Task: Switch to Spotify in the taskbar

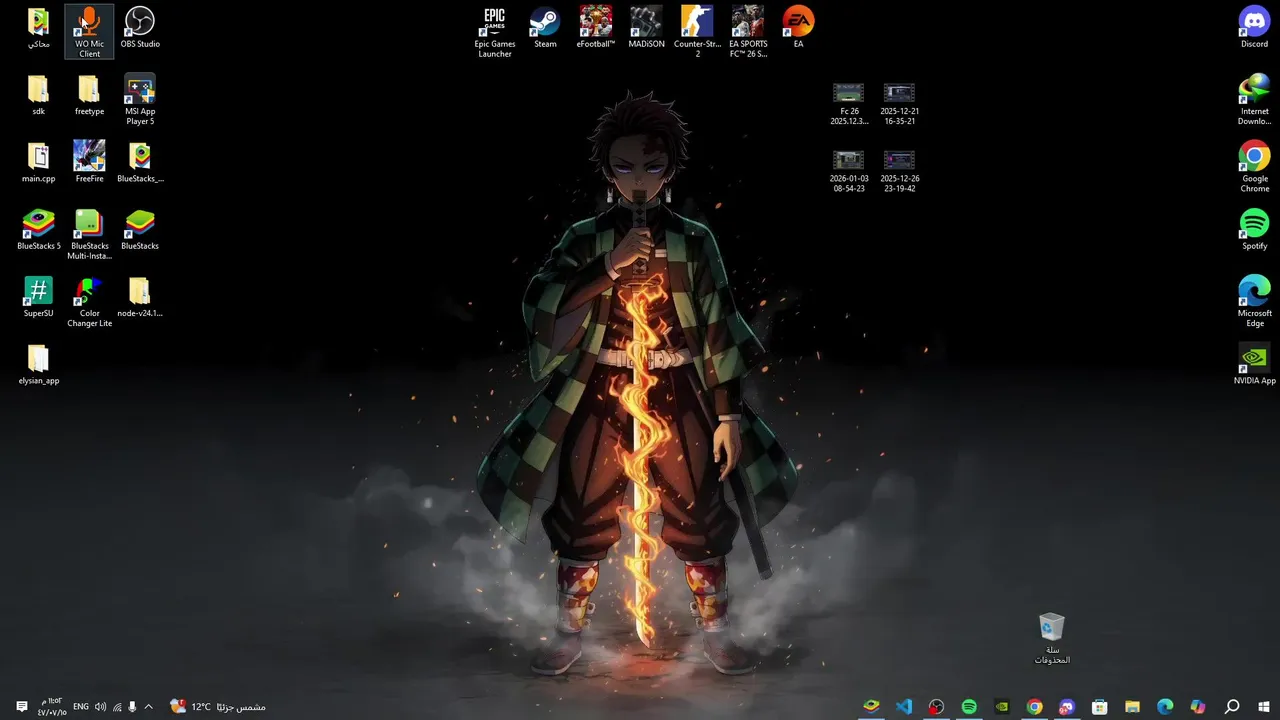Action: (x=969, y=707)
